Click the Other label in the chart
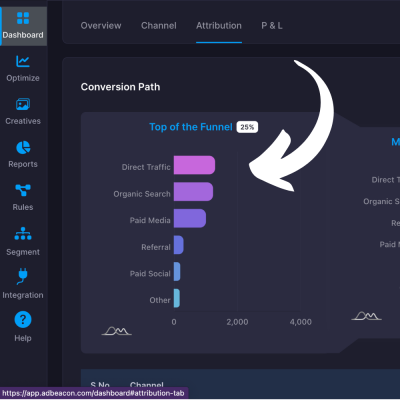Screen dimensions: 400x400 (160, 300)
